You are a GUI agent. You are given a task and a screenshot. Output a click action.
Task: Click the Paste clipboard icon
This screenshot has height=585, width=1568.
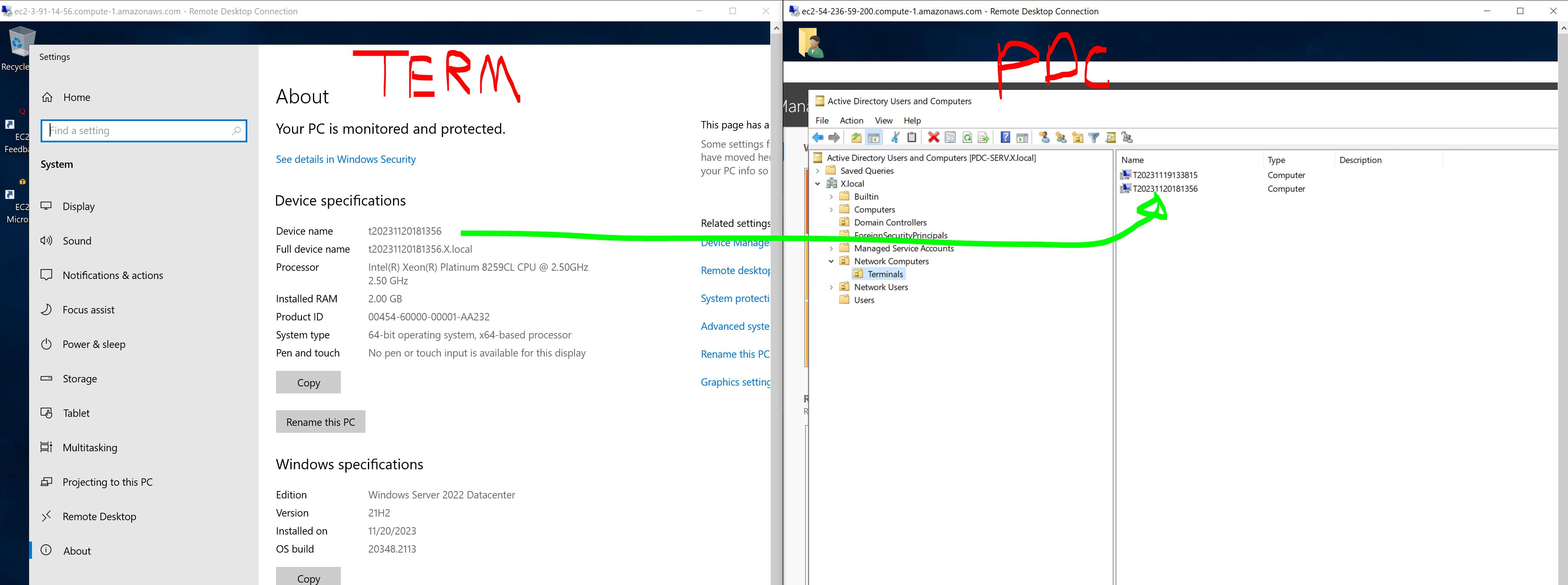911,137
